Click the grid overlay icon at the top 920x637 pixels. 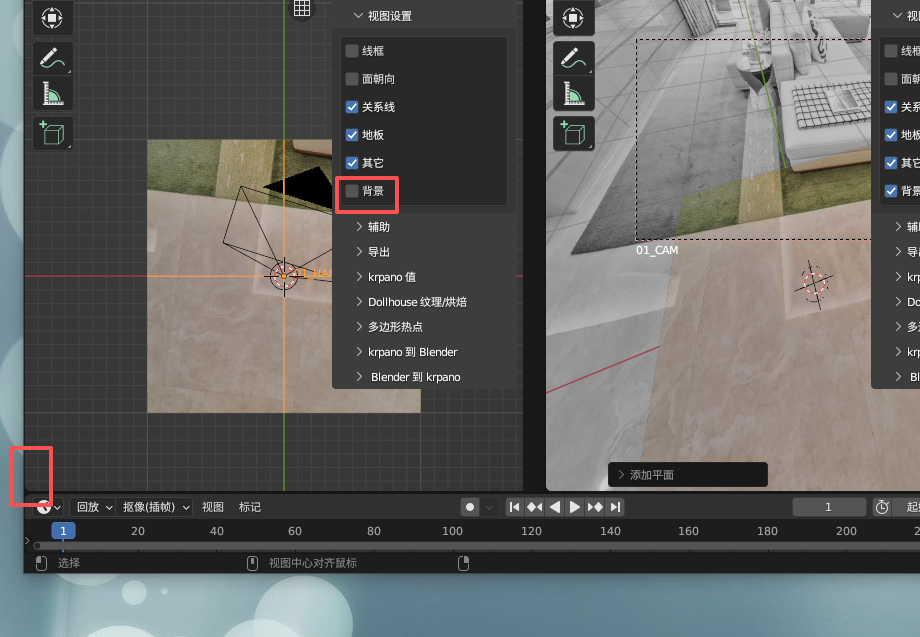pyautogui.click(x=302, y=8)
